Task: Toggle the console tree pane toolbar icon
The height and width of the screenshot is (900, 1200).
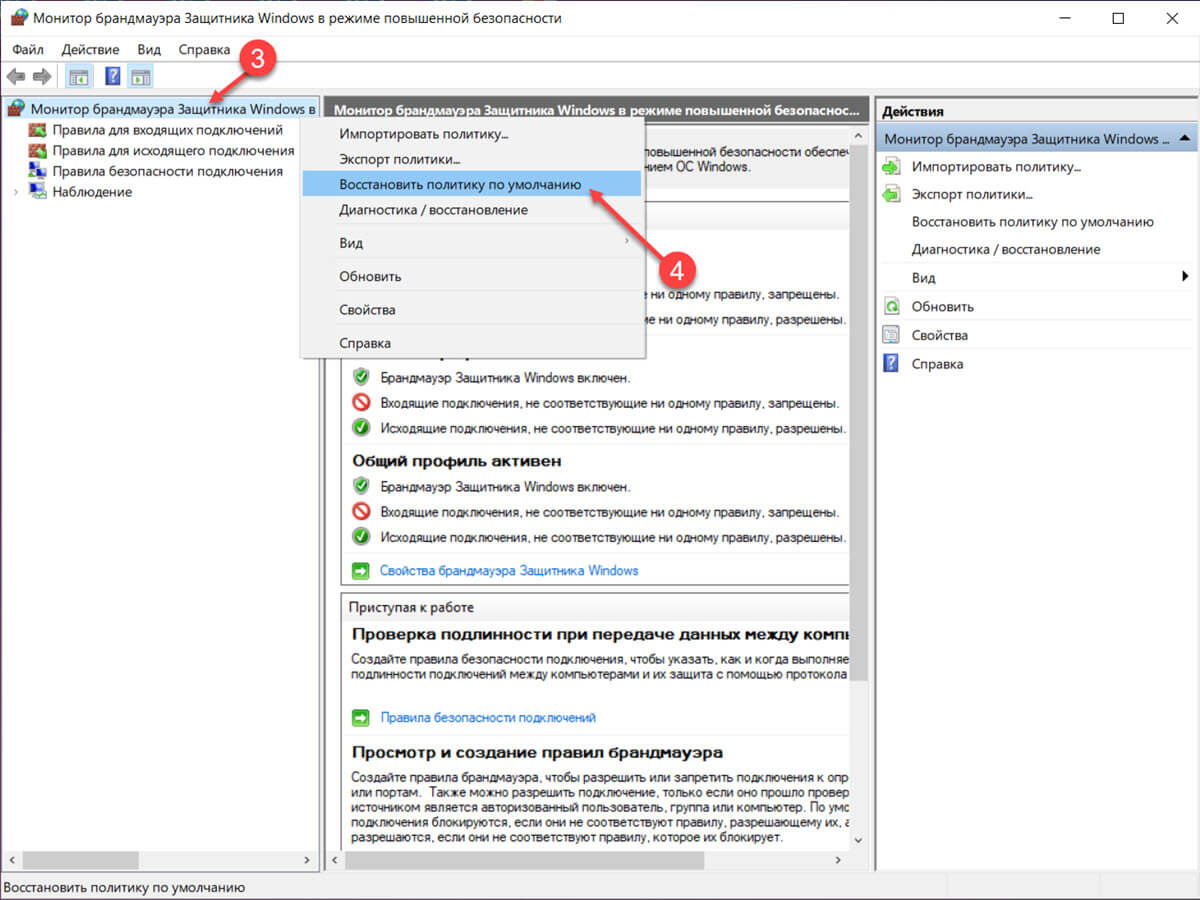Action: coord(78,77)
